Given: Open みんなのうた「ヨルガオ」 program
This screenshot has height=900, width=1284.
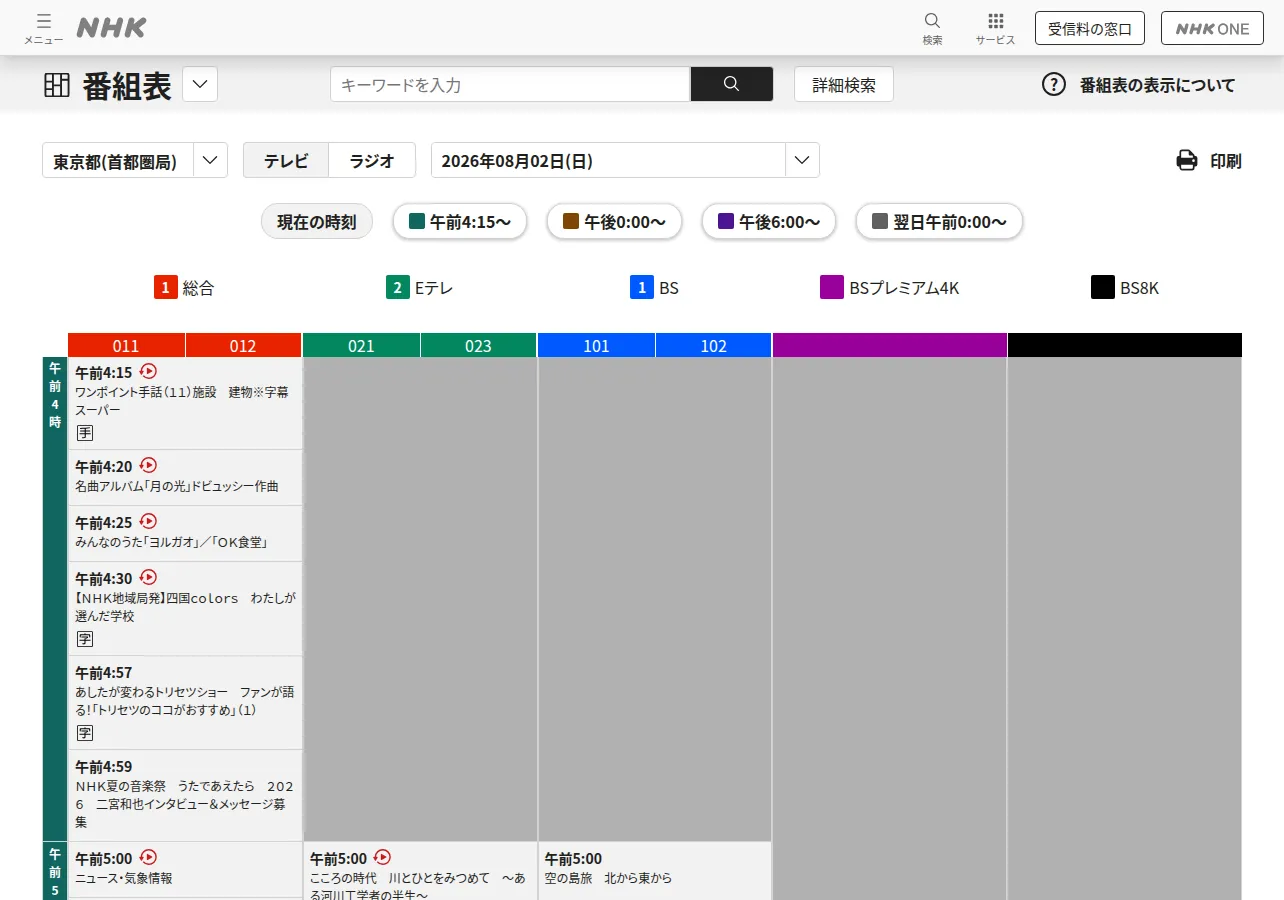Looking at the screenshot, I should (x=185, y=534).
